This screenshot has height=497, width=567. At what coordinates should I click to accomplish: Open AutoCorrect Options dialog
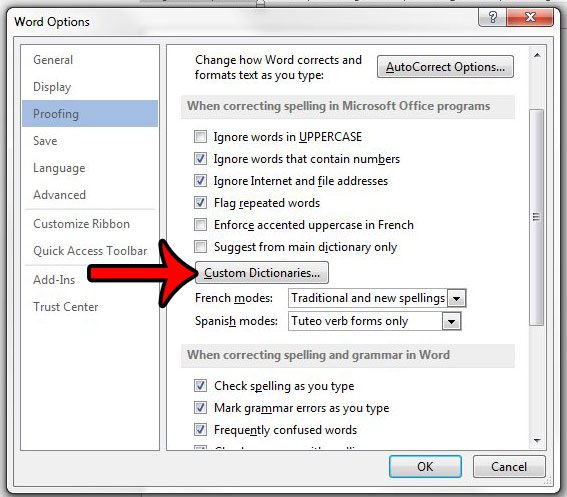[x=445, y=67]
